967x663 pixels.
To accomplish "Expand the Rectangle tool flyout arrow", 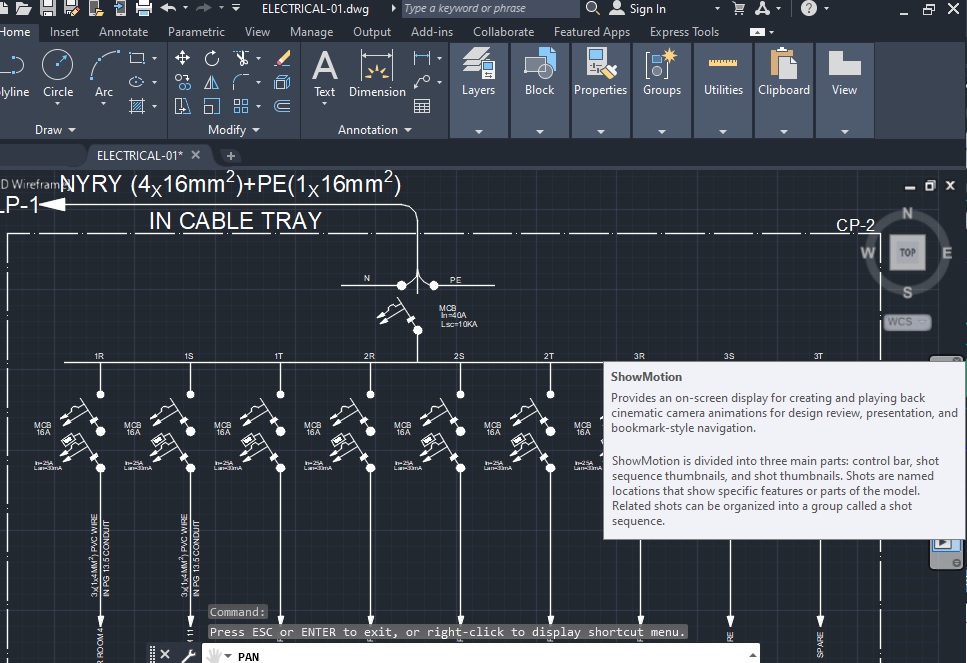I will pos(154,58).
